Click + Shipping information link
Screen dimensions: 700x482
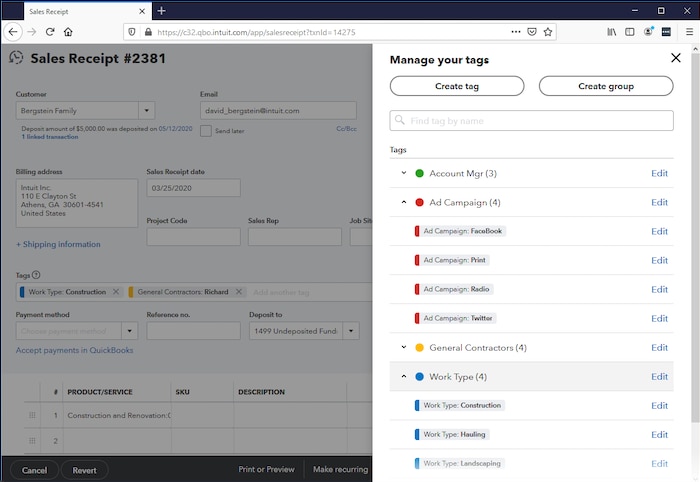point(58,244)
